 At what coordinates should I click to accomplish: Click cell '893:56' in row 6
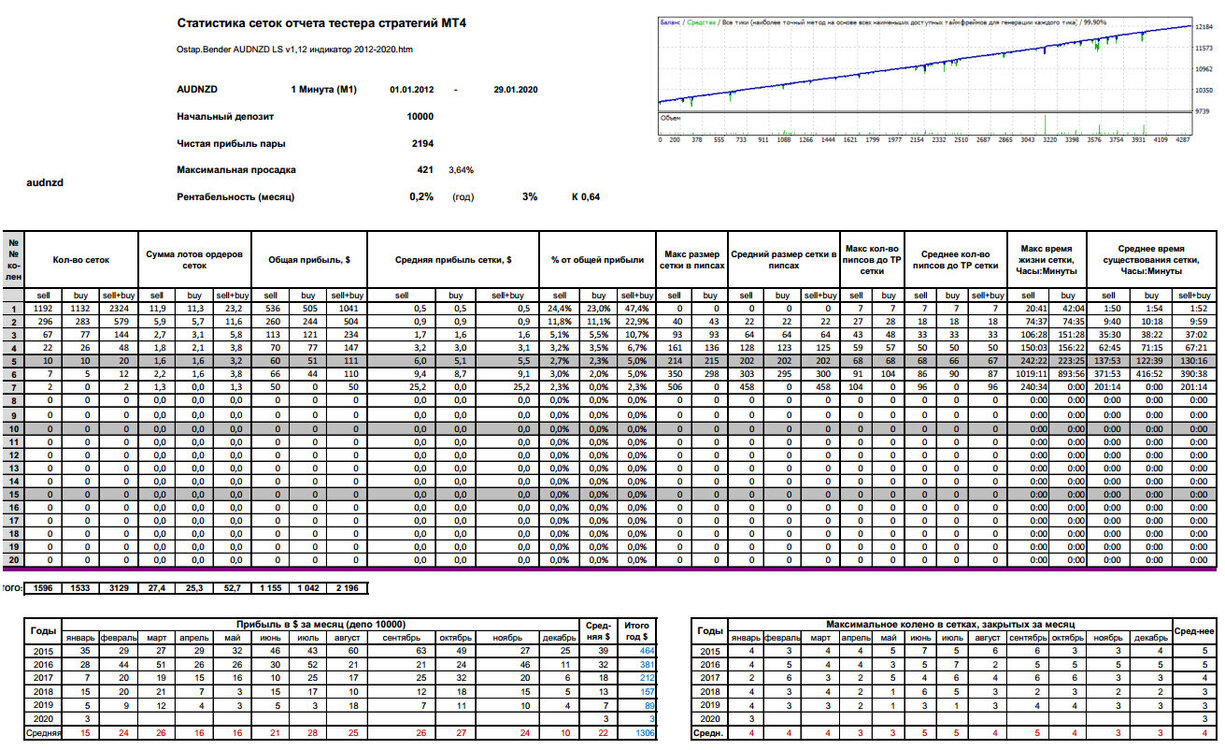(x=1069, y=373)
